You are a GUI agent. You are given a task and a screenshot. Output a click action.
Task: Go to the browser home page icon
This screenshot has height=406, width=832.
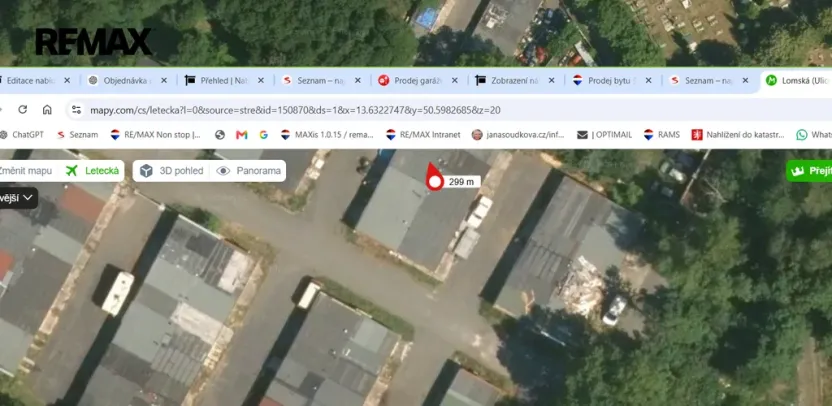47,110
